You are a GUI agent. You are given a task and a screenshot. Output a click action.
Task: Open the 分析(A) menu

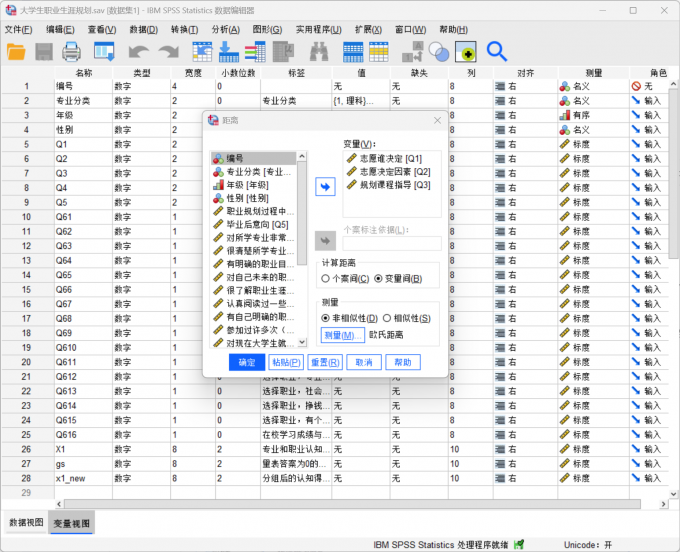tap(226, 29)
